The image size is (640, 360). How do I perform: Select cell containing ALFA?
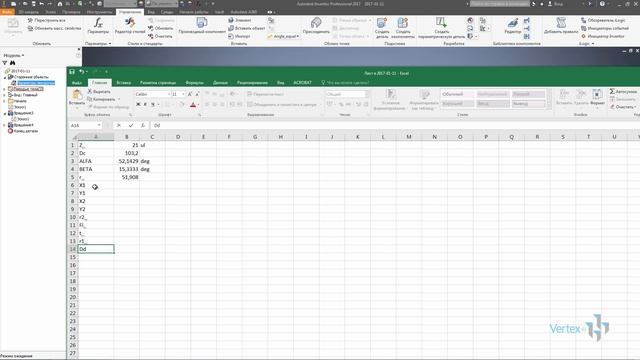(96, 161)
